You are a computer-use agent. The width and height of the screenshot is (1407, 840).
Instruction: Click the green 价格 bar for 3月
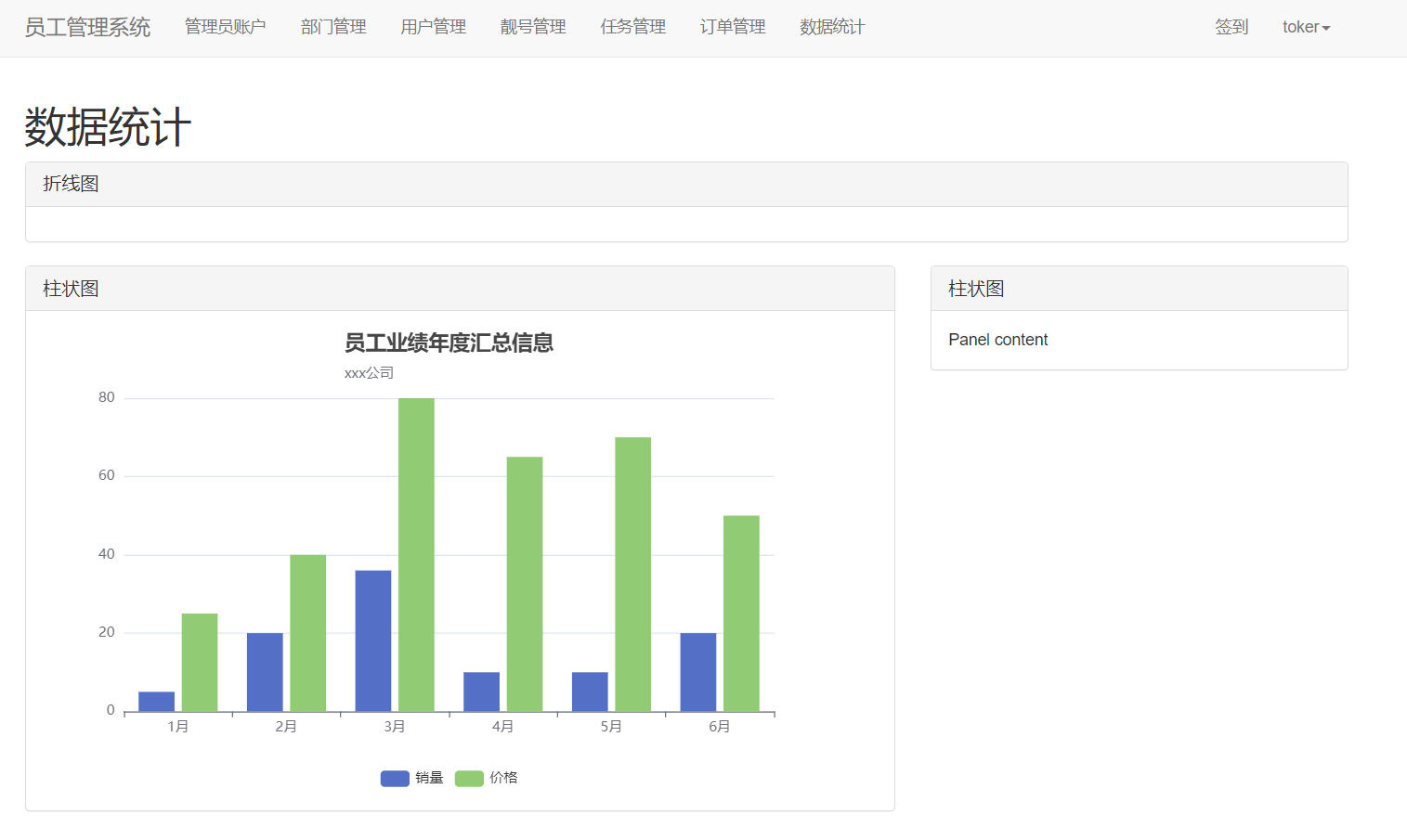tap(416, 555)
